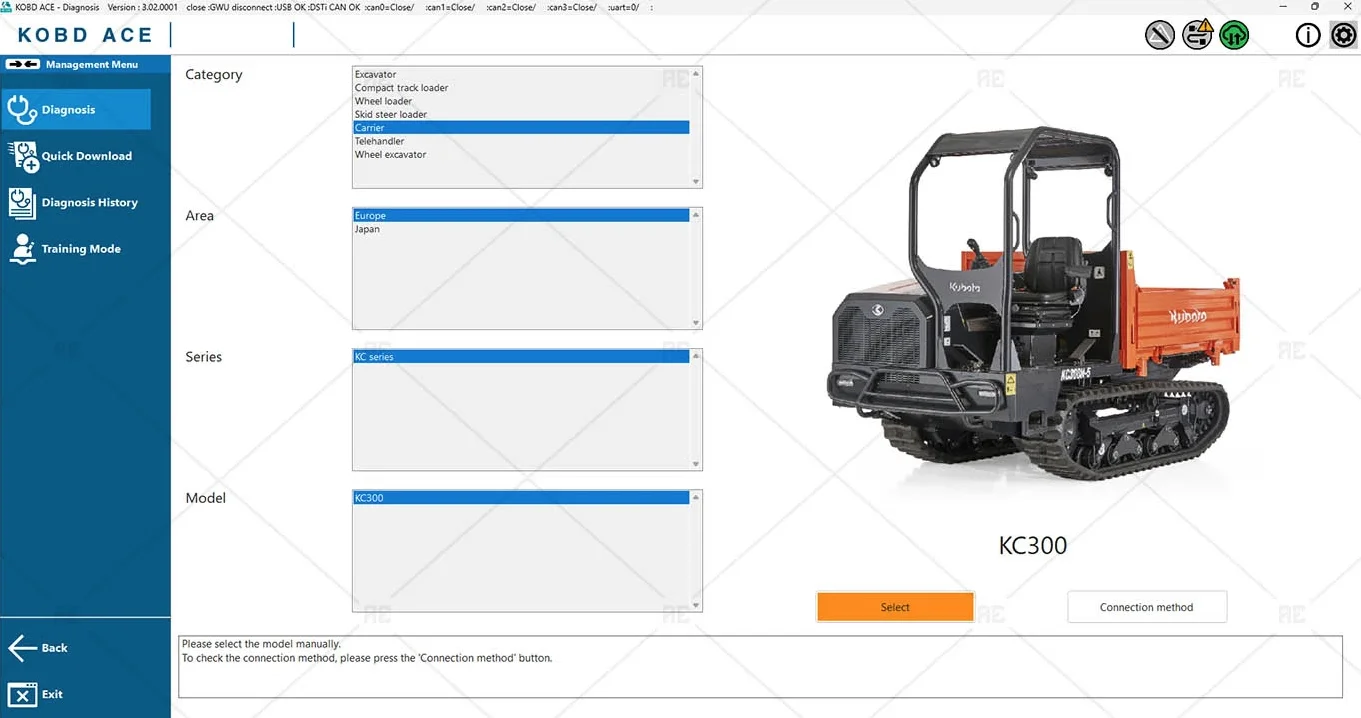This screenshot has width=1361, height=718.
Task: Open the Training Mode icon
Action: [x=22, y=249]
